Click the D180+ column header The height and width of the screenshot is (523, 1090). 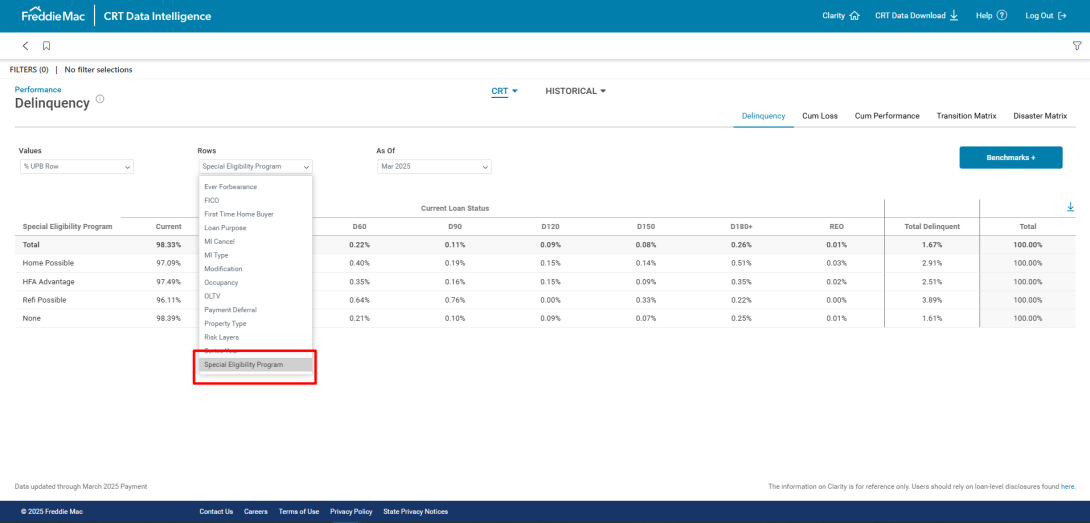740,227
